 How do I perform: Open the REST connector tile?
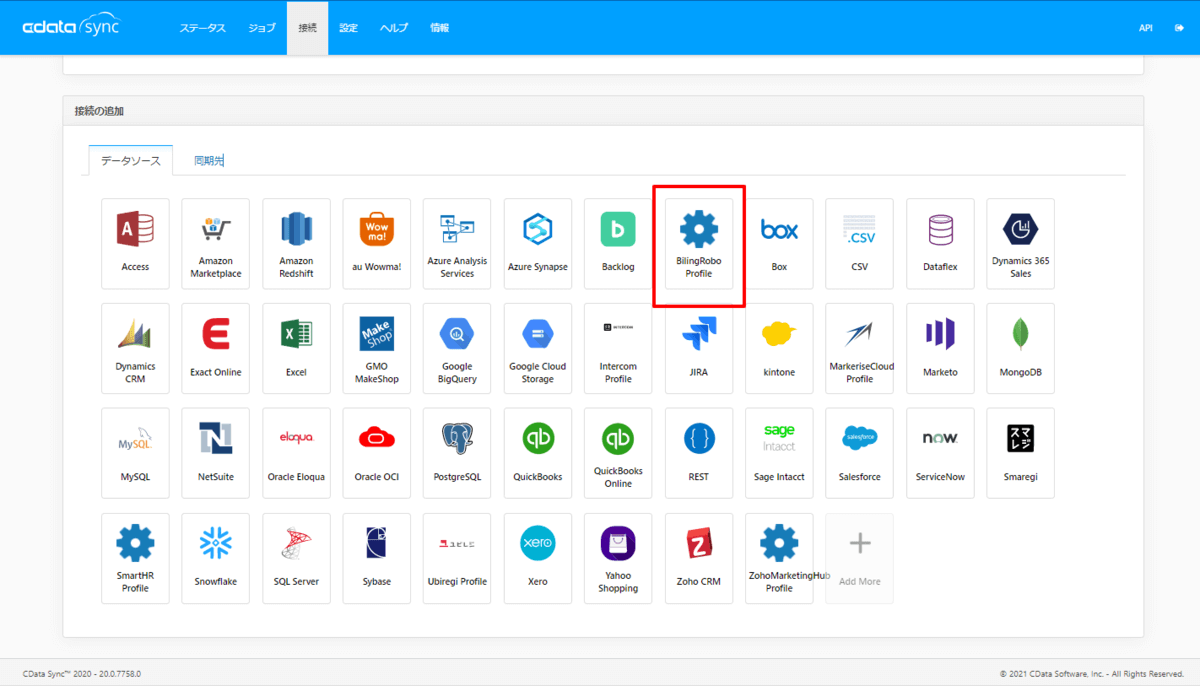tap(699, 453)
